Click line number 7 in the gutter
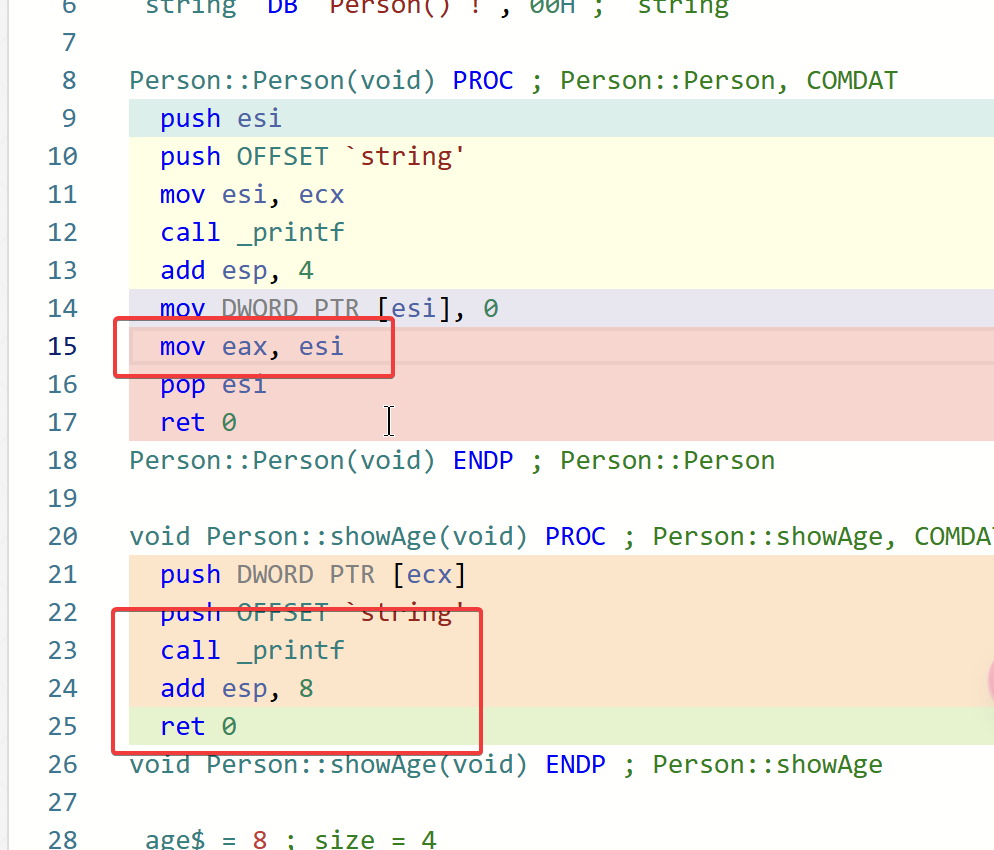 coord(69,43)
